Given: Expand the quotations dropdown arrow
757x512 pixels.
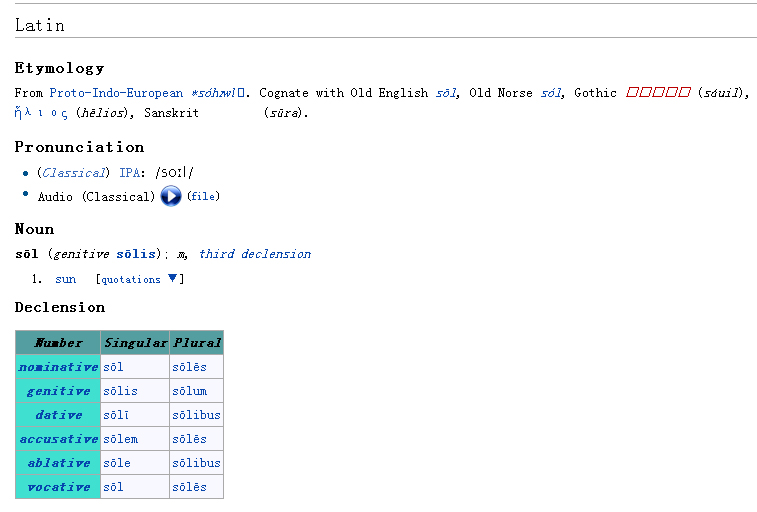Looking at the screenshot, I should (x=172, y=279).
